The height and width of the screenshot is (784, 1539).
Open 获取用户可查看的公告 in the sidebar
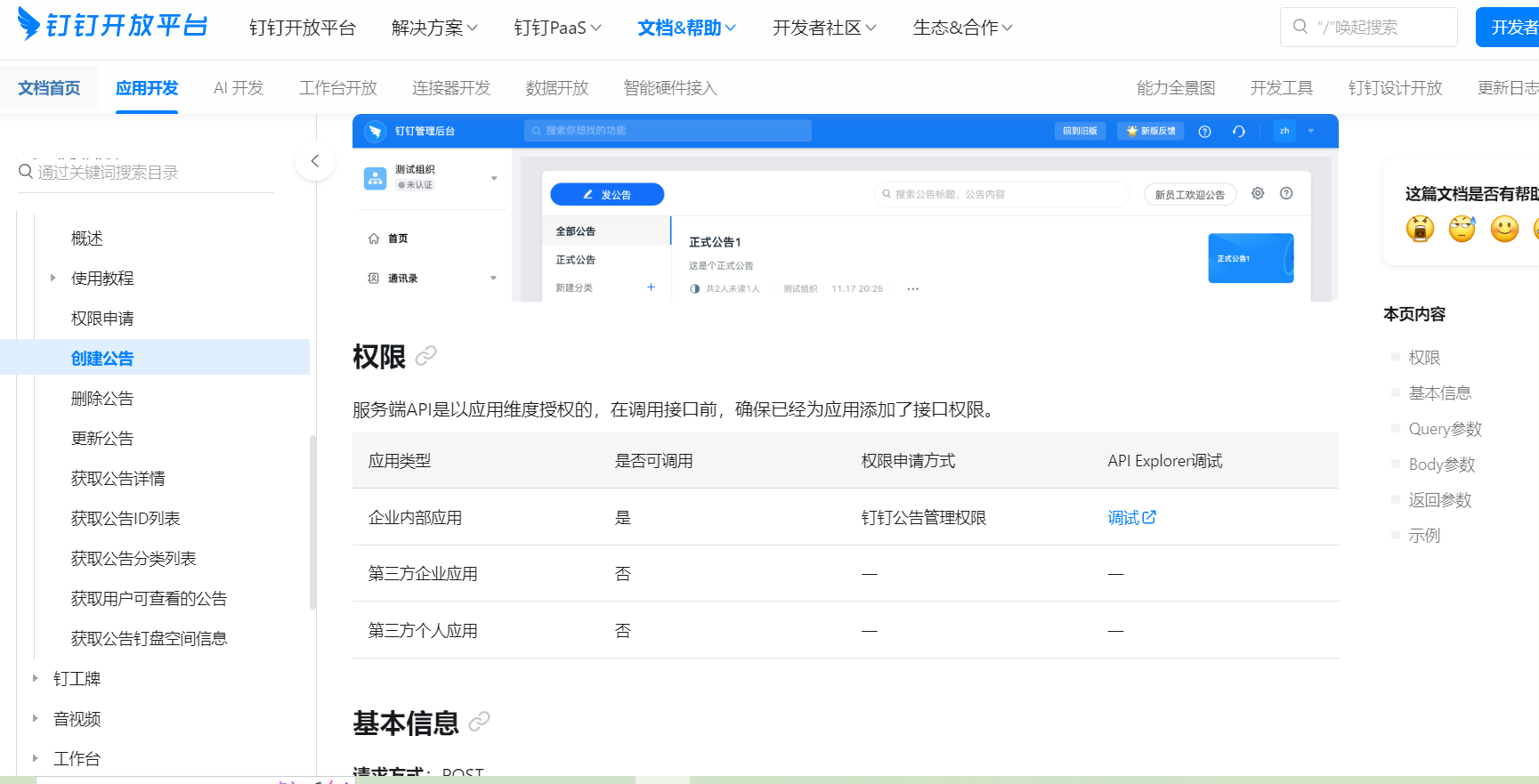150,598
